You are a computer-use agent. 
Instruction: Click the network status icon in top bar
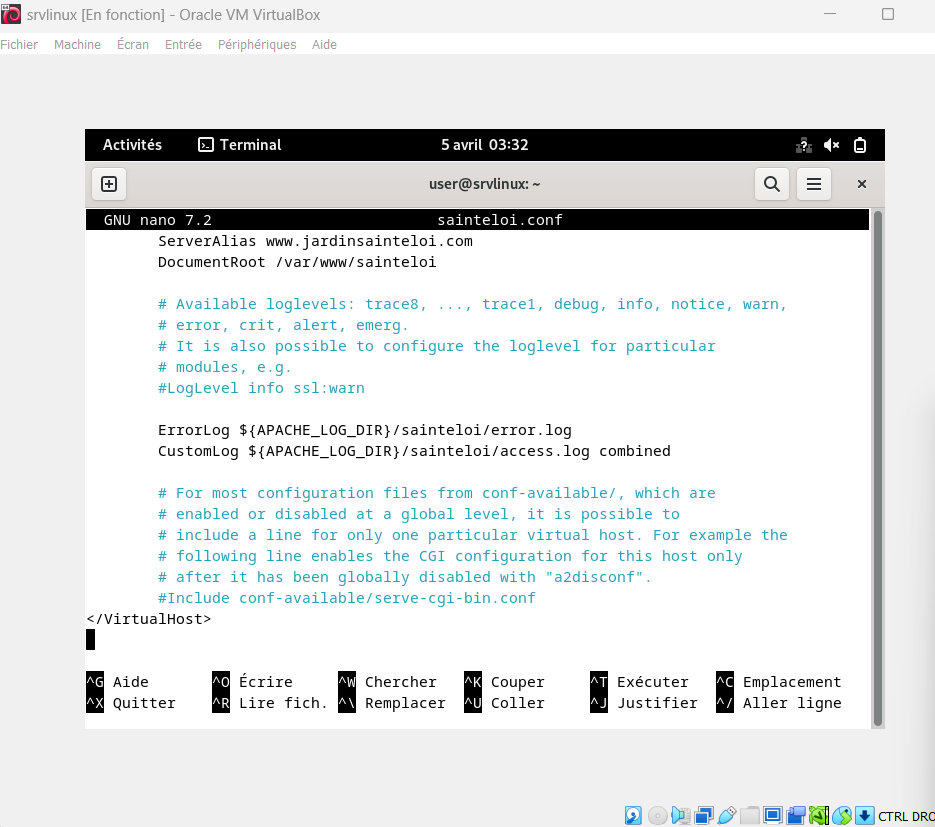tap(803, 145)
